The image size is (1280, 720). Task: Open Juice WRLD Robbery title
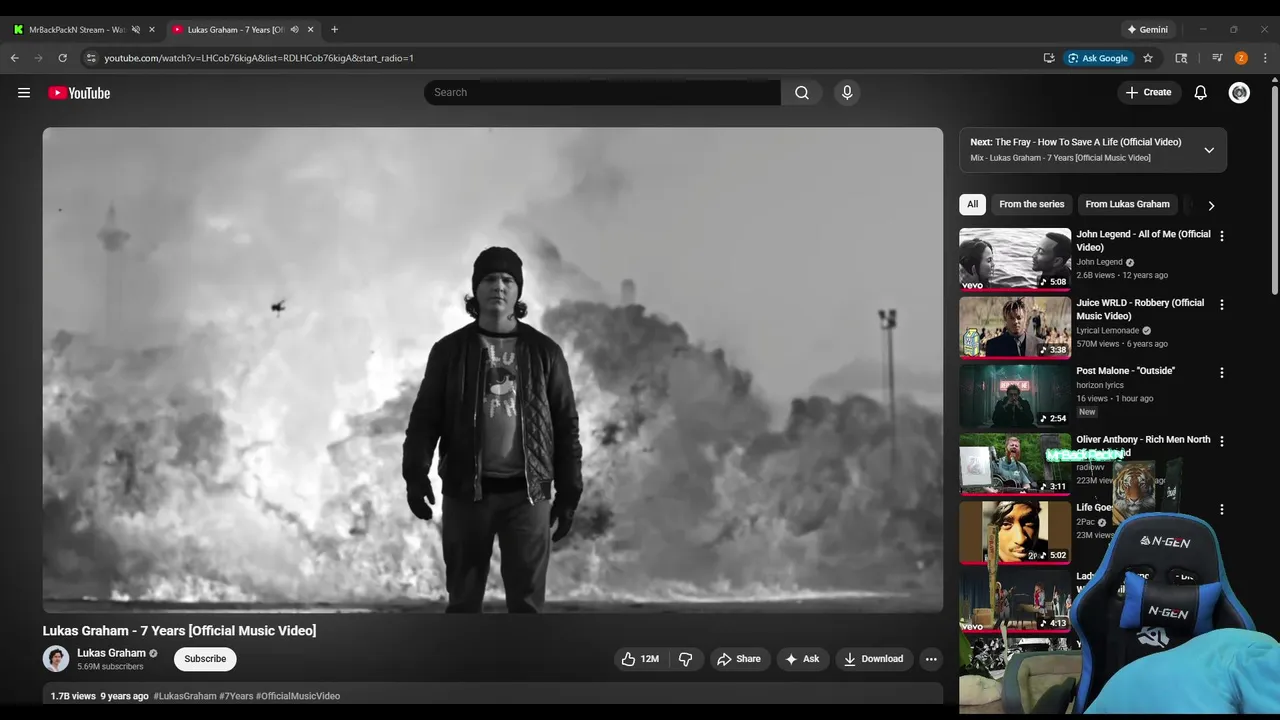1140,309
